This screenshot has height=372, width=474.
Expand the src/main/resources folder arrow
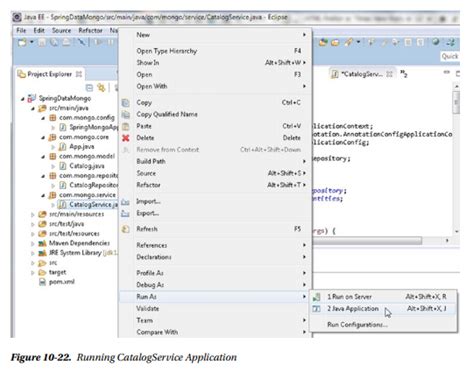(x=33, y=215)
